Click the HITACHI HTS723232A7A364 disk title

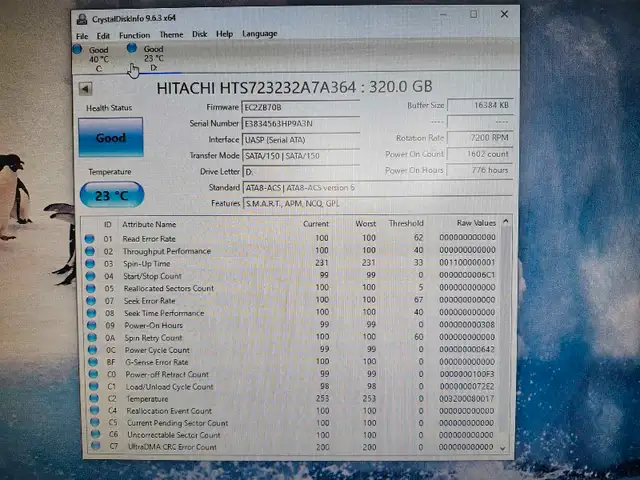click(294, 87)
